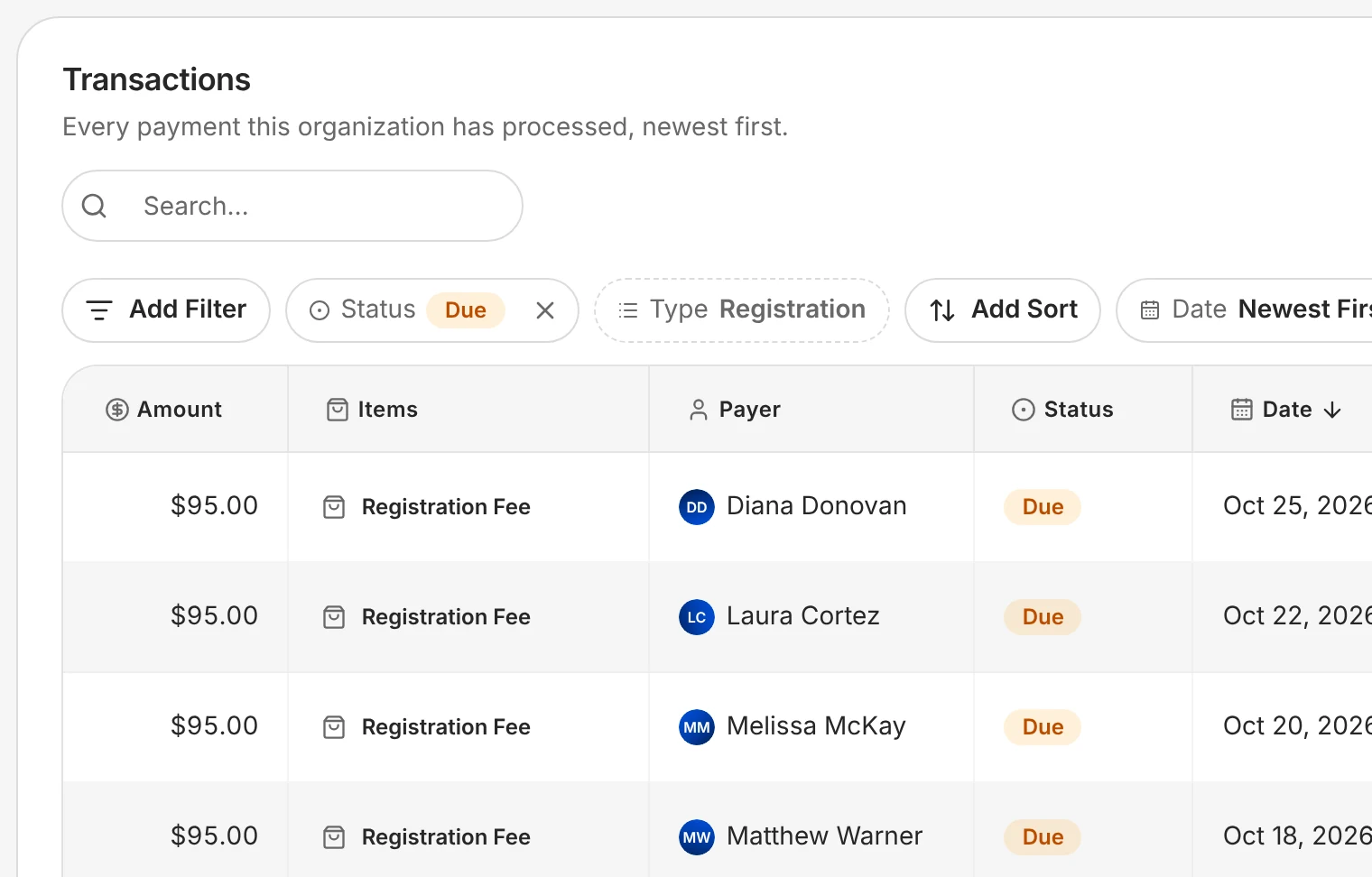Viewport: 1372px width, 877px height.
Task: Click the Due badge in Diana Donovan's row
Action: [1043, 507]
